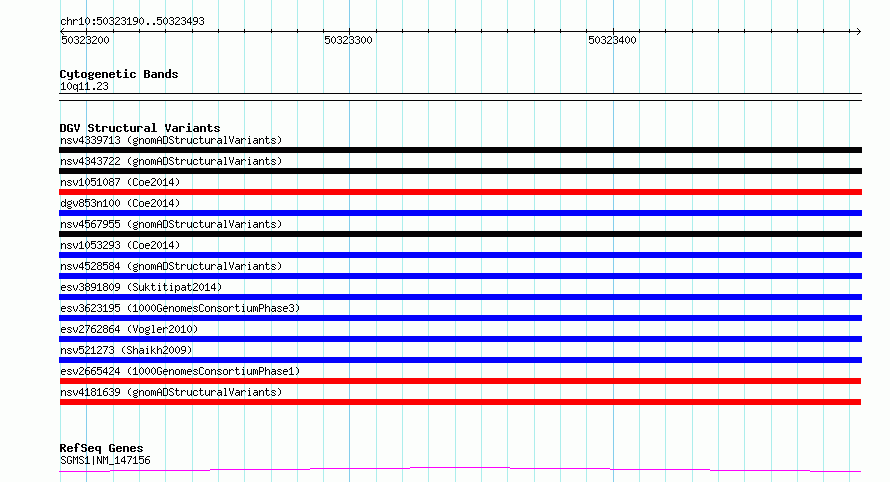Open variant label nsv4339713 (gnomADStructuralVariants)
890x482 pixels.
[x=171, y=140]
